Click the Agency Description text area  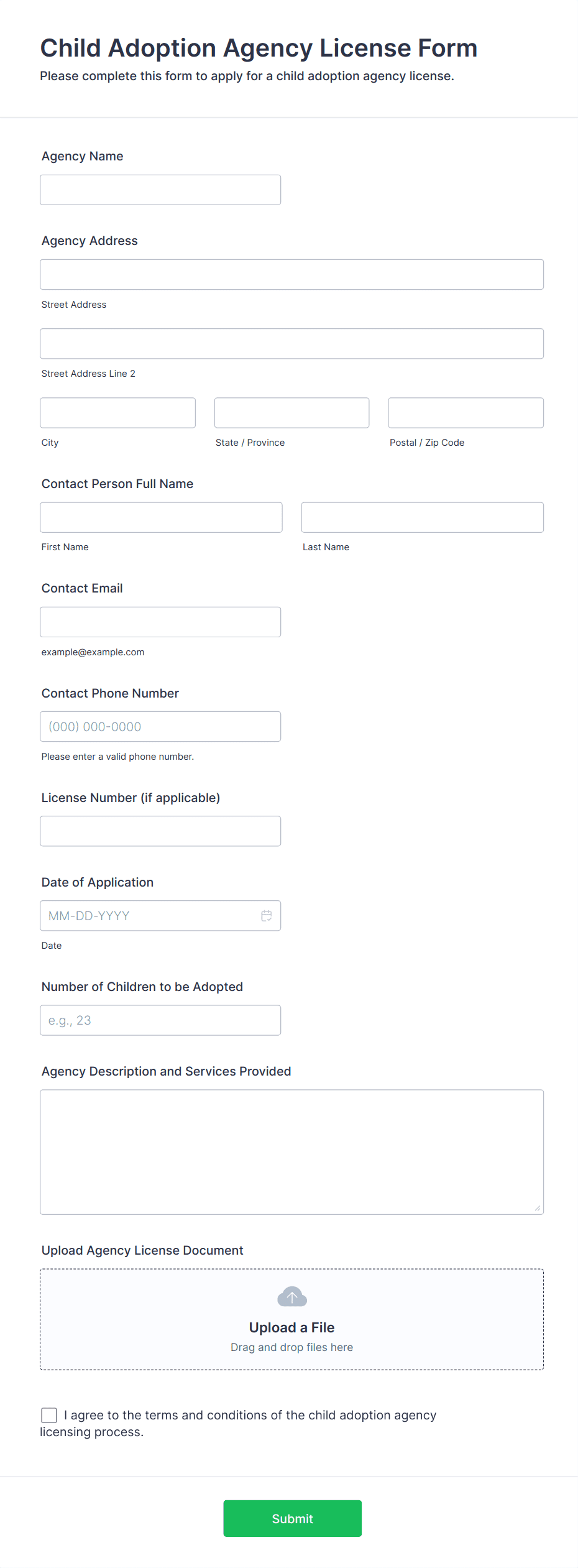(291, 1151)
